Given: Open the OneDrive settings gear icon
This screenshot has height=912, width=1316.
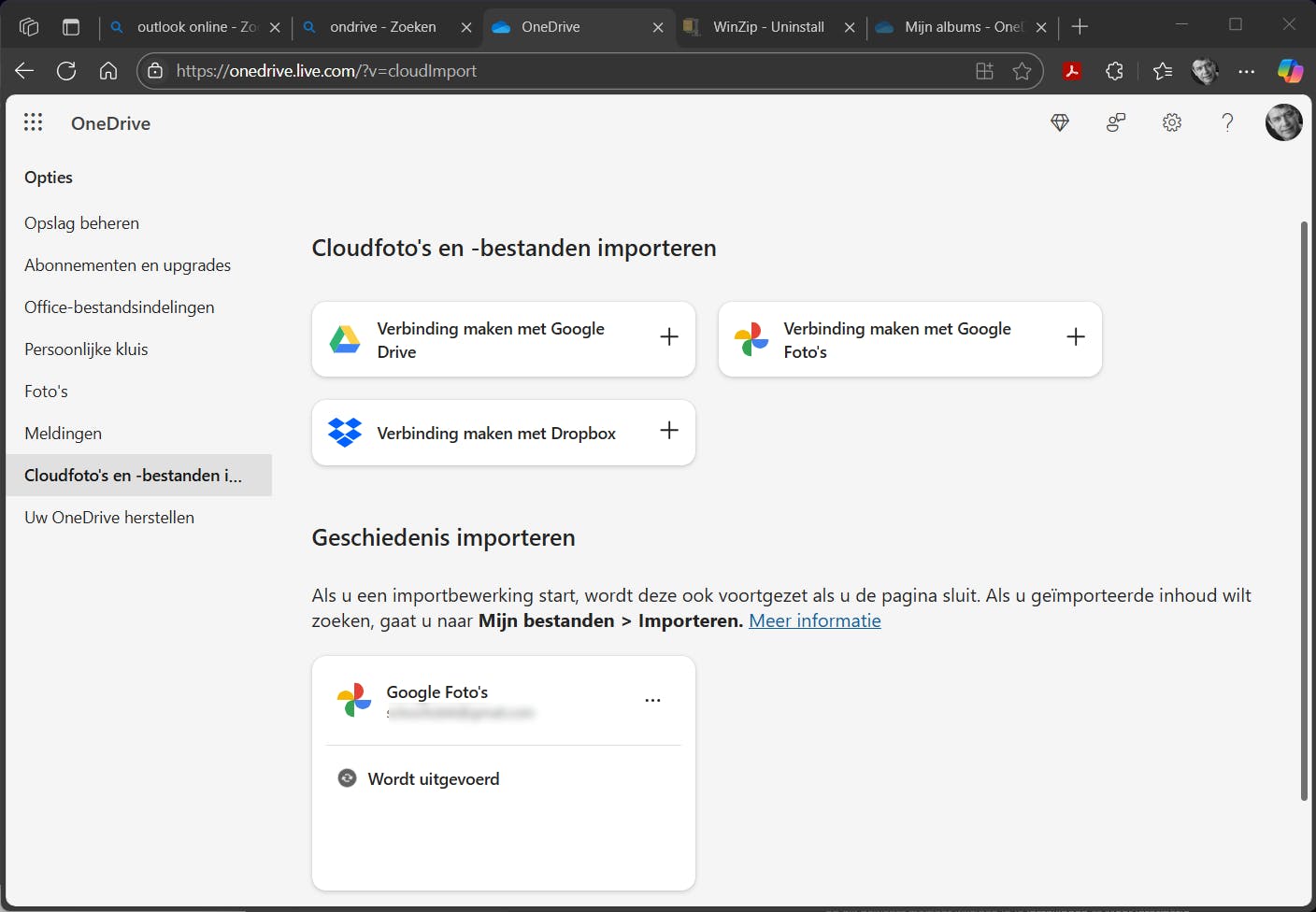Looking at the screenshot, I should (1172, 122).
